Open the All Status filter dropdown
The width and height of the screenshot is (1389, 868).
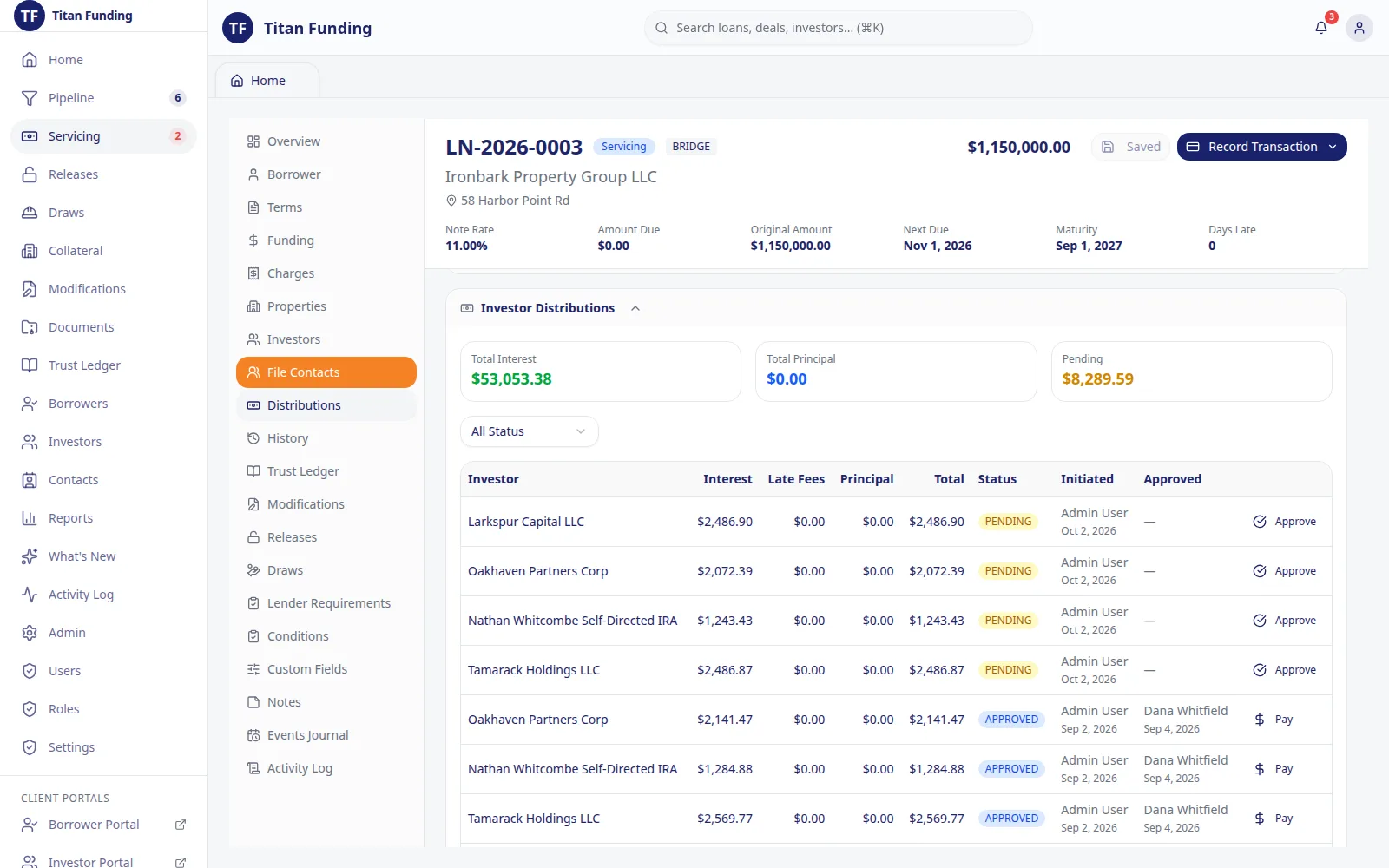tap(529, 431)
